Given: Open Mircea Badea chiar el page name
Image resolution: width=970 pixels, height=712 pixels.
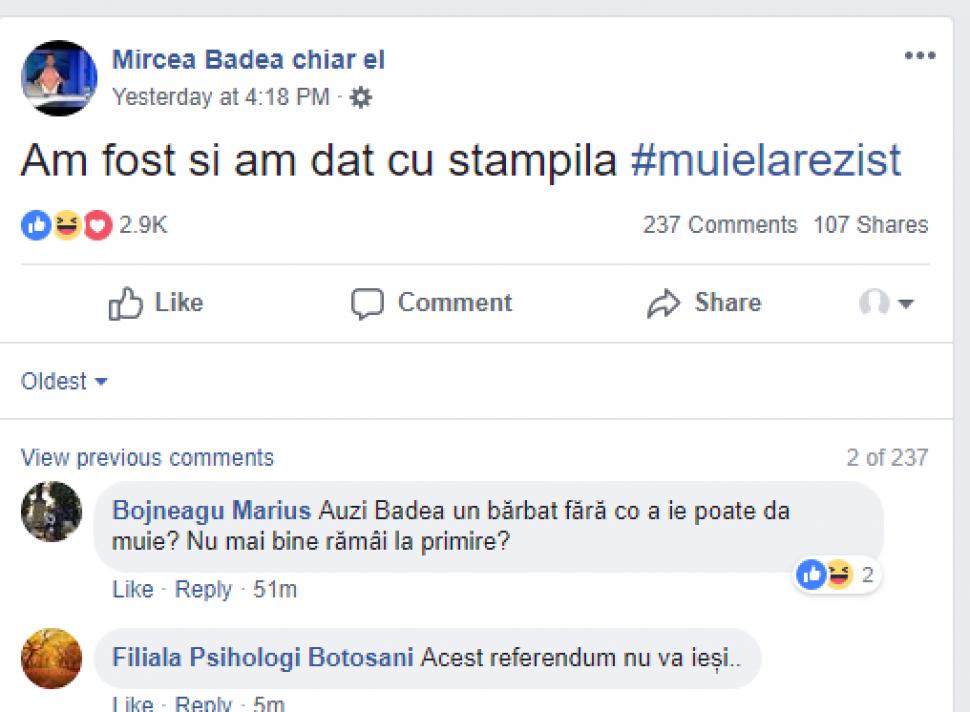Looking at the screenshot, I should pyautogui.click(x=248, y=60).
